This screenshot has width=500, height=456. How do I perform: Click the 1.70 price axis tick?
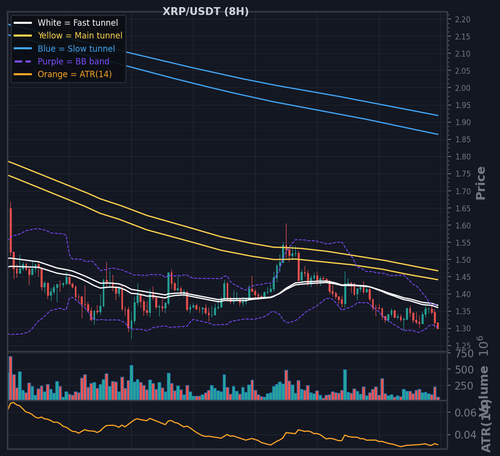463,191
